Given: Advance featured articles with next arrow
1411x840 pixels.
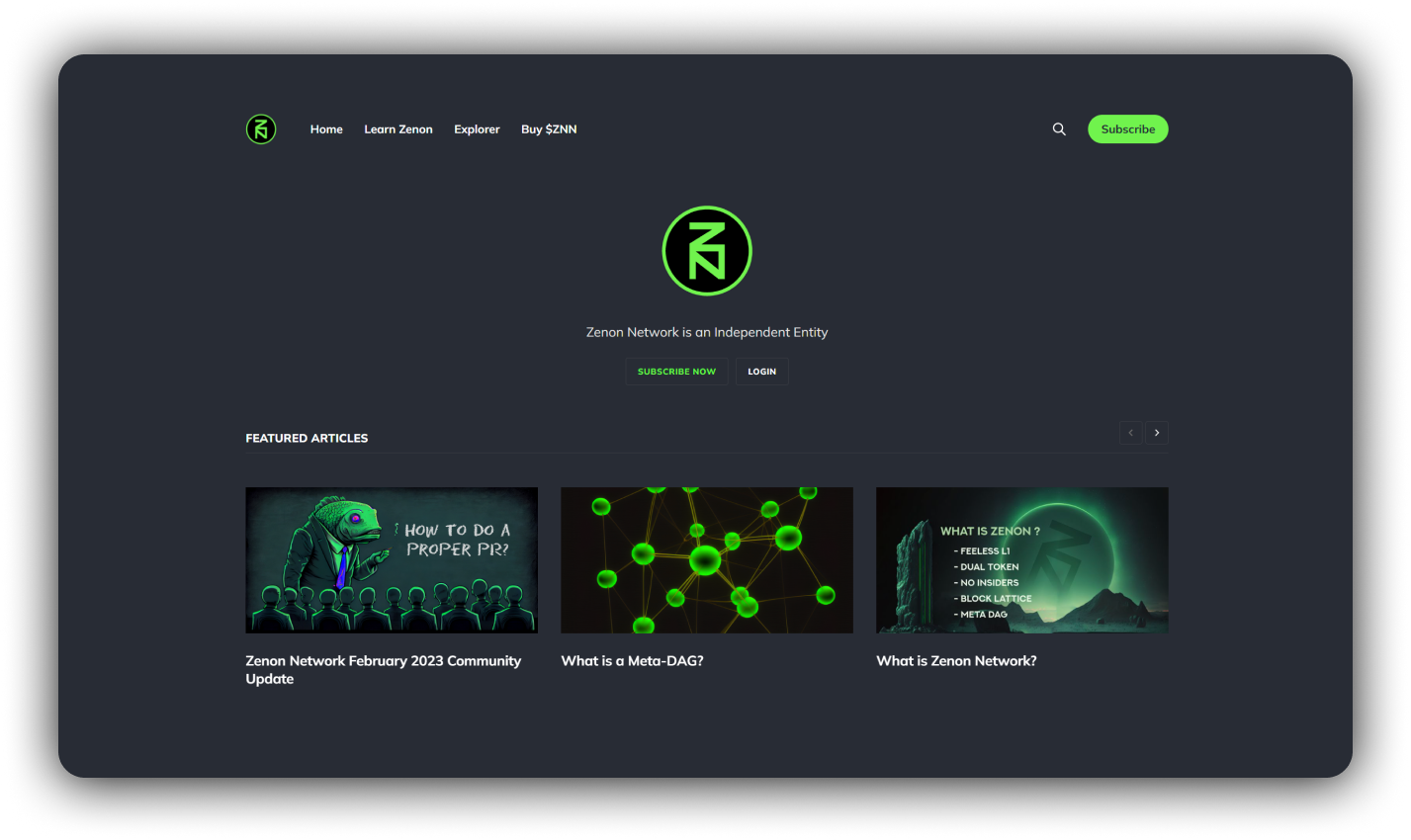Looking at the screenshot, I should click(x=1157, y=433).
